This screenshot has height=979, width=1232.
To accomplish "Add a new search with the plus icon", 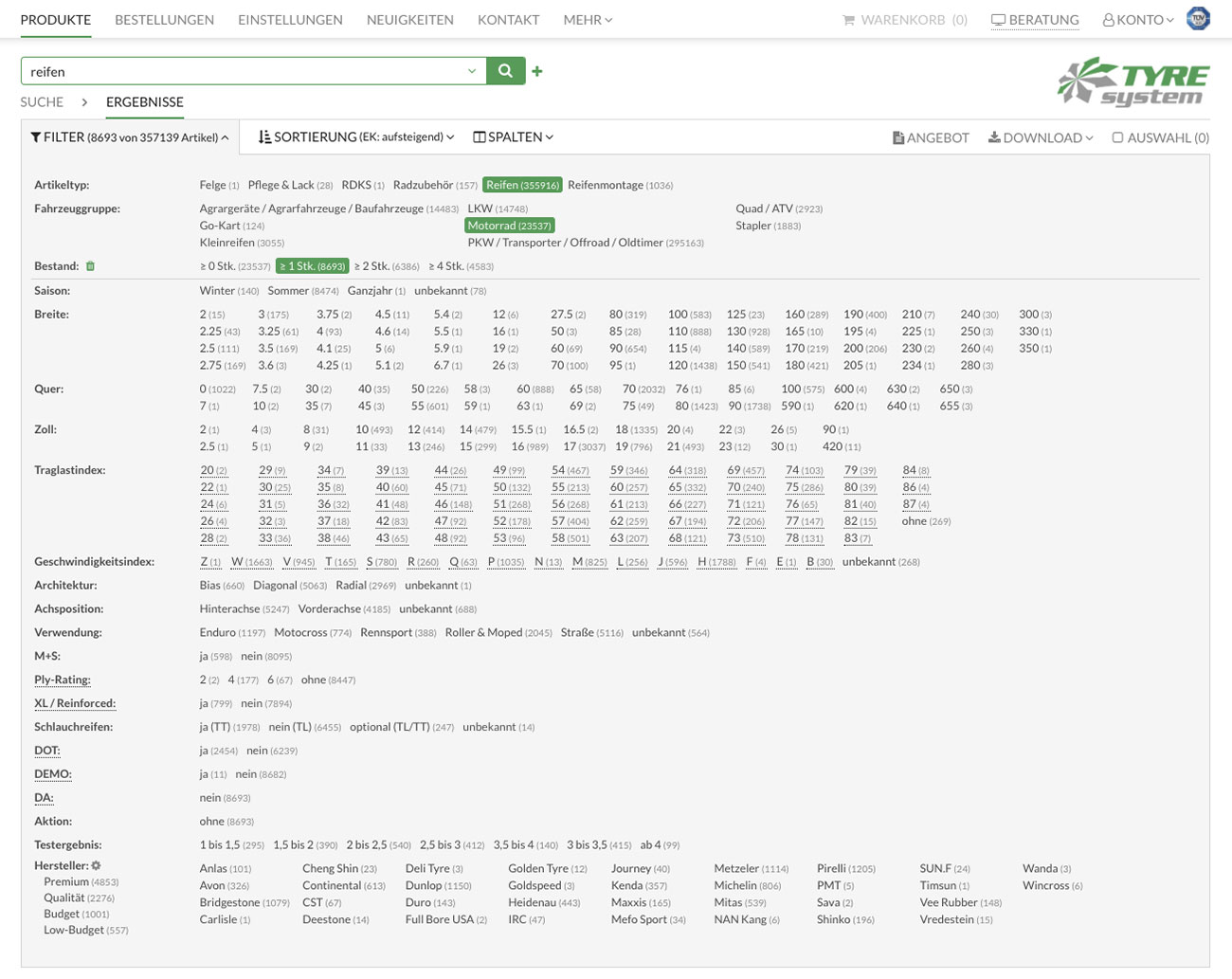I will tap(536, 70).
